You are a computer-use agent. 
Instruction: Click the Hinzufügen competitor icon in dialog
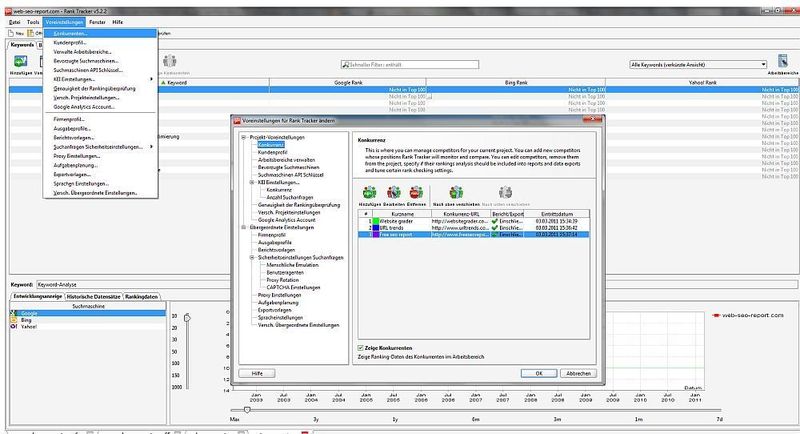coord(369,193)
